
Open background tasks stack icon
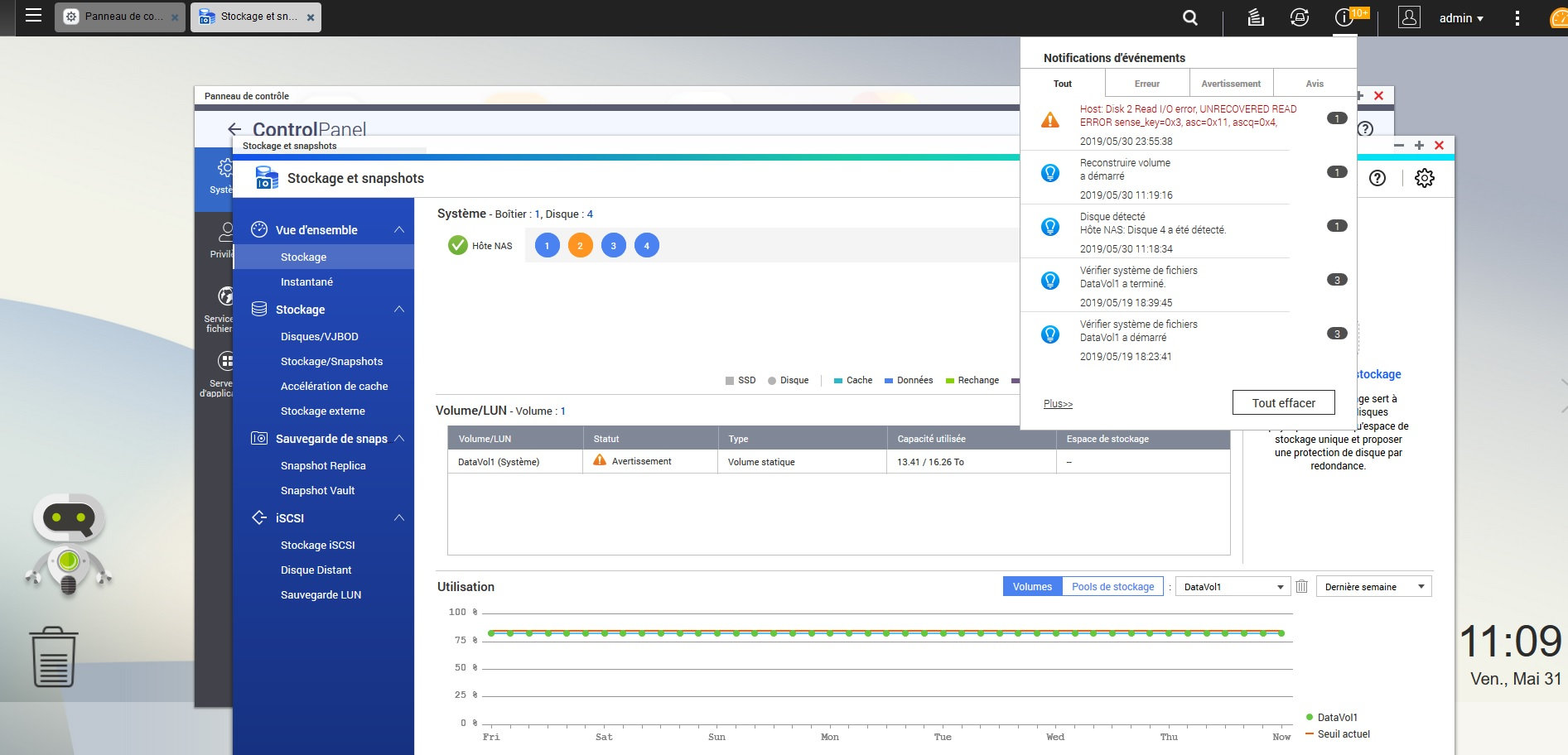(x=1256, y=17)
